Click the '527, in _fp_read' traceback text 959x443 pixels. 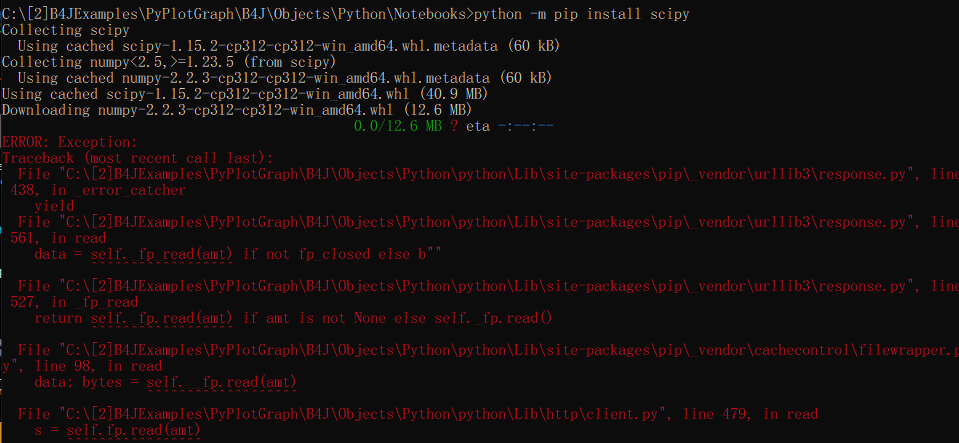(x=74, y=302)
